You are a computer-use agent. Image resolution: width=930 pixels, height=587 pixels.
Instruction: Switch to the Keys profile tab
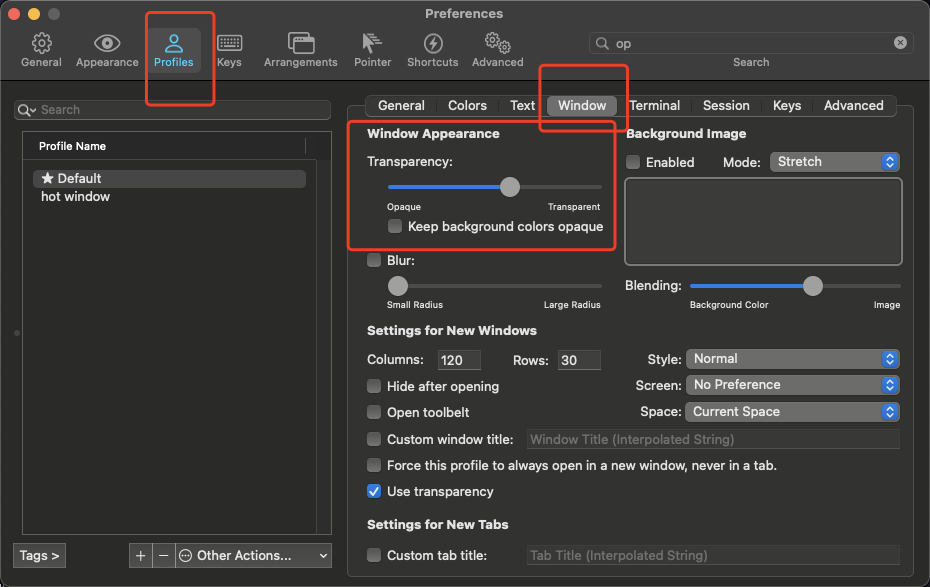[x=786, y=106]
